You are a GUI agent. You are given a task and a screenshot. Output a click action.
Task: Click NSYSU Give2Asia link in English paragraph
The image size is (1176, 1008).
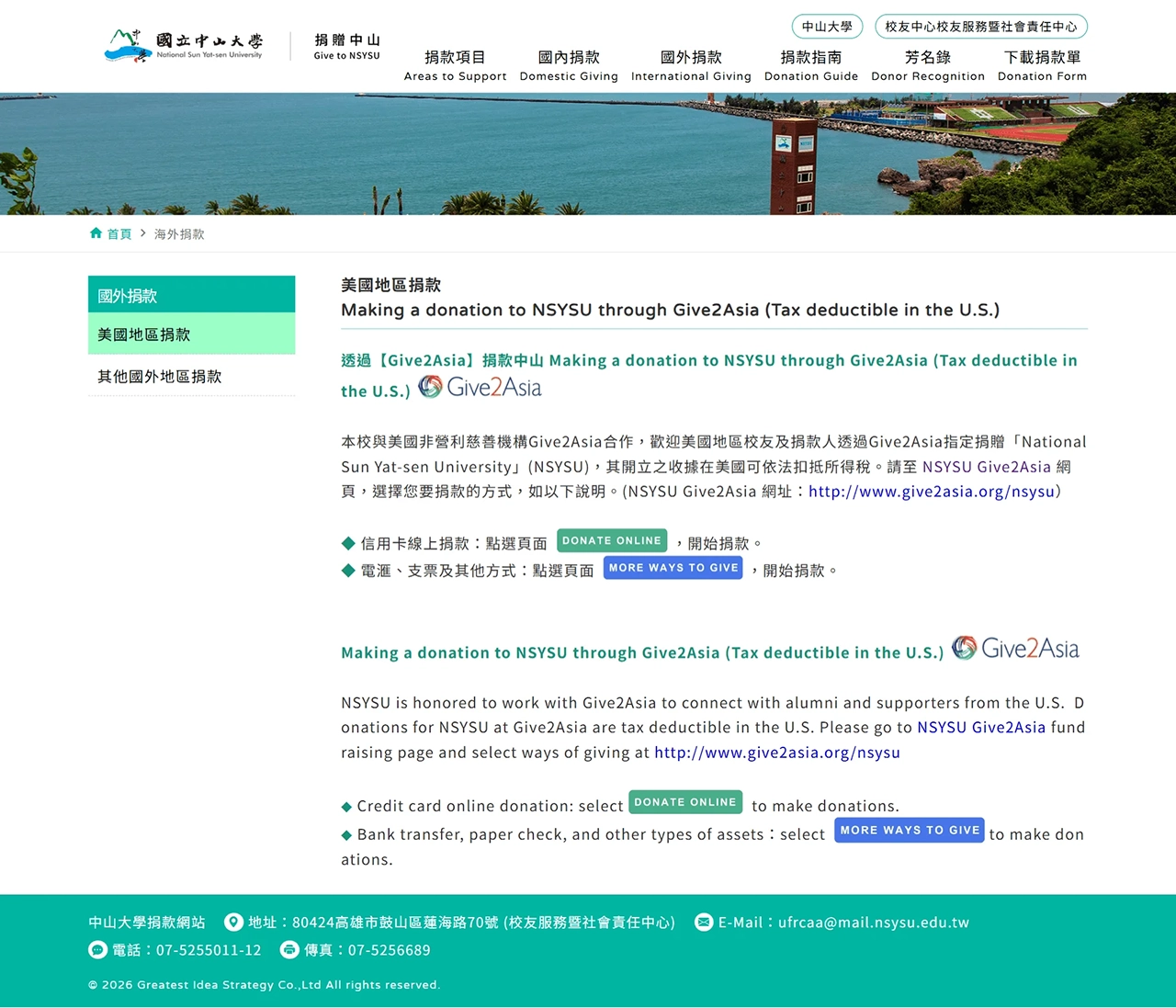point(981,727)
